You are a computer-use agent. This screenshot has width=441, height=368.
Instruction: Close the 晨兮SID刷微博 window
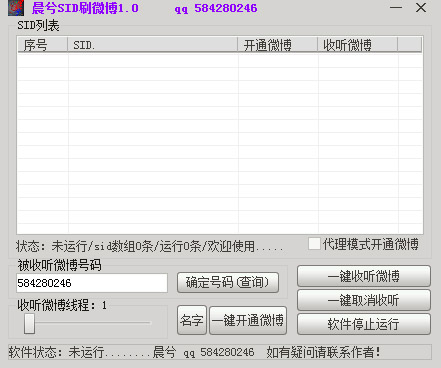coord(421,7)
